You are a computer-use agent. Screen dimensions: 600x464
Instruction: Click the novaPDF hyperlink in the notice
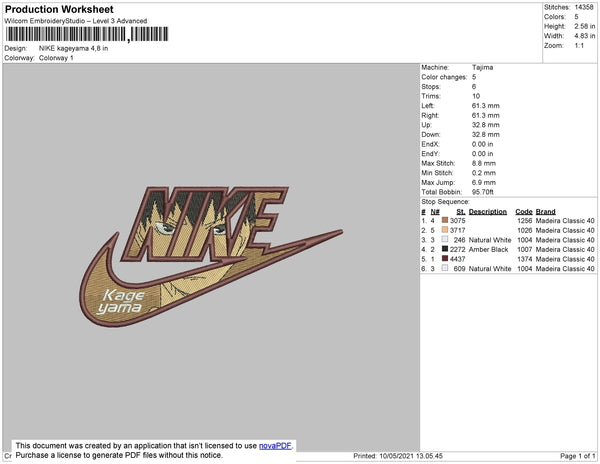[275, 446]
